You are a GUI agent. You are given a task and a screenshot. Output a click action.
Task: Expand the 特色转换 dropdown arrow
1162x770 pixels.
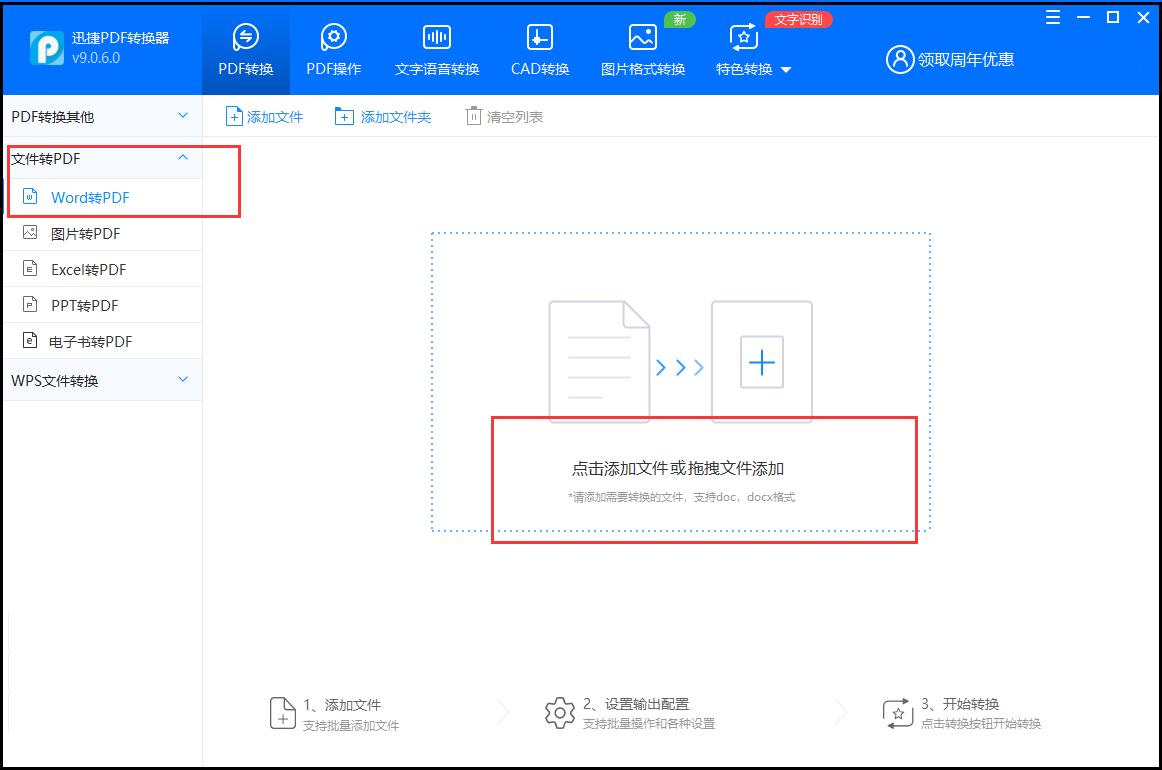pyautogui.click(x=785, y=71)
